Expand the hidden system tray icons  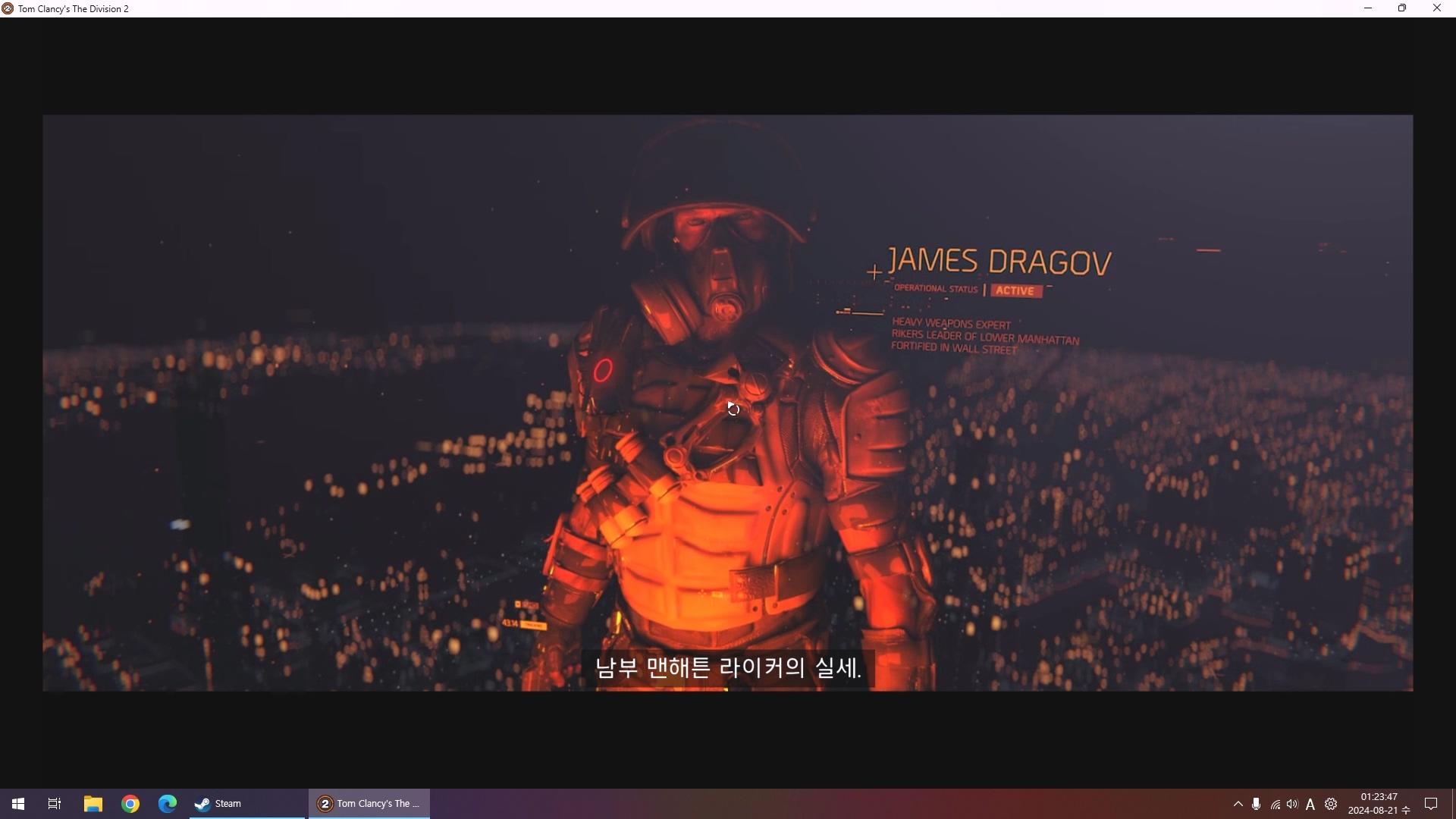pos(1238,804)
